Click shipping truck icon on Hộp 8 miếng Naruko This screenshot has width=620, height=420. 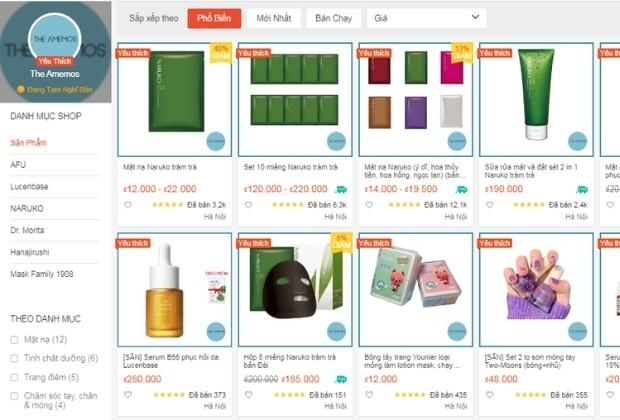341,379
